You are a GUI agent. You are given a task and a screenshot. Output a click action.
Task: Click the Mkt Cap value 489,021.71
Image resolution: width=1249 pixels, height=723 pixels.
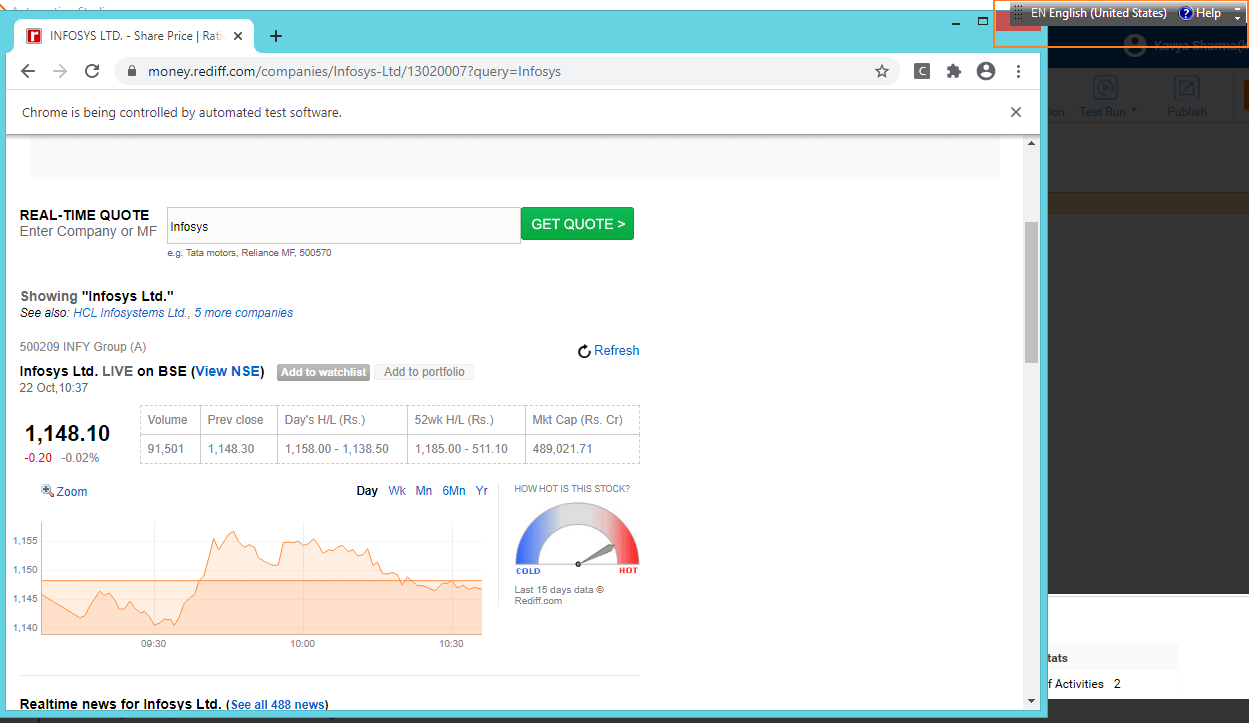click(562, 449)
